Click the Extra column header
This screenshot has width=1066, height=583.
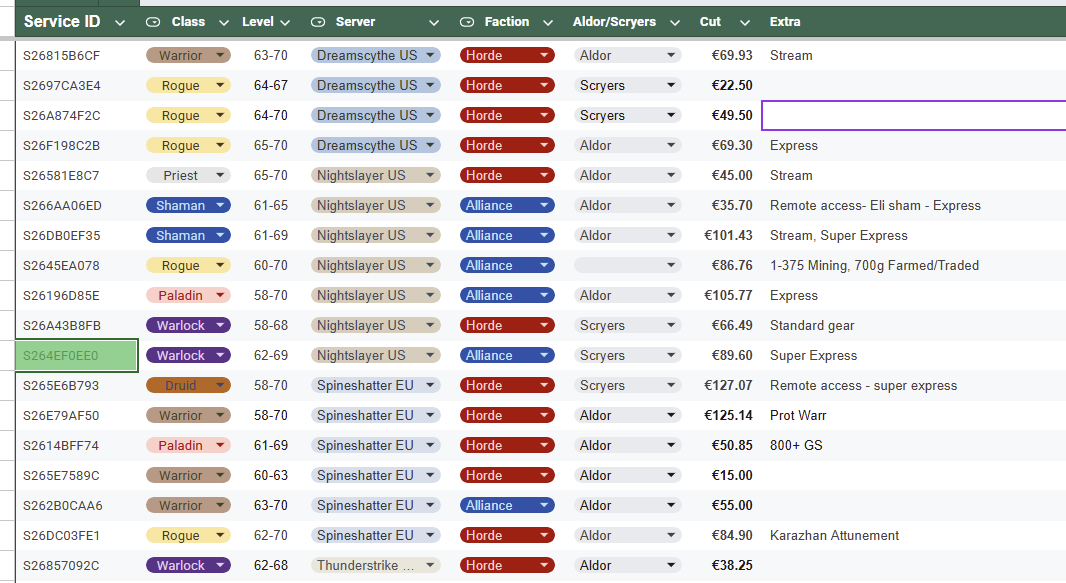pyautogui.click(x=914, y=22)
